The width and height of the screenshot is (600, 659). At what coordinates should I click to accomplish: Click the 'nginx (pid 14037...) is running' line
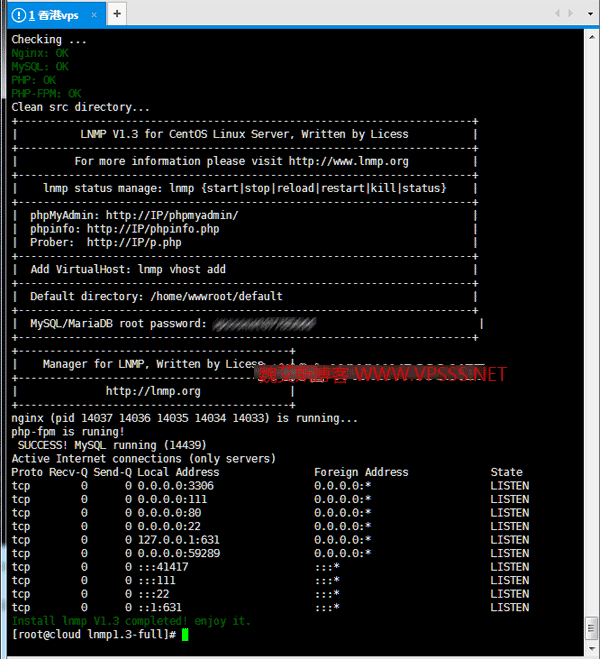(x=184, y=419)
